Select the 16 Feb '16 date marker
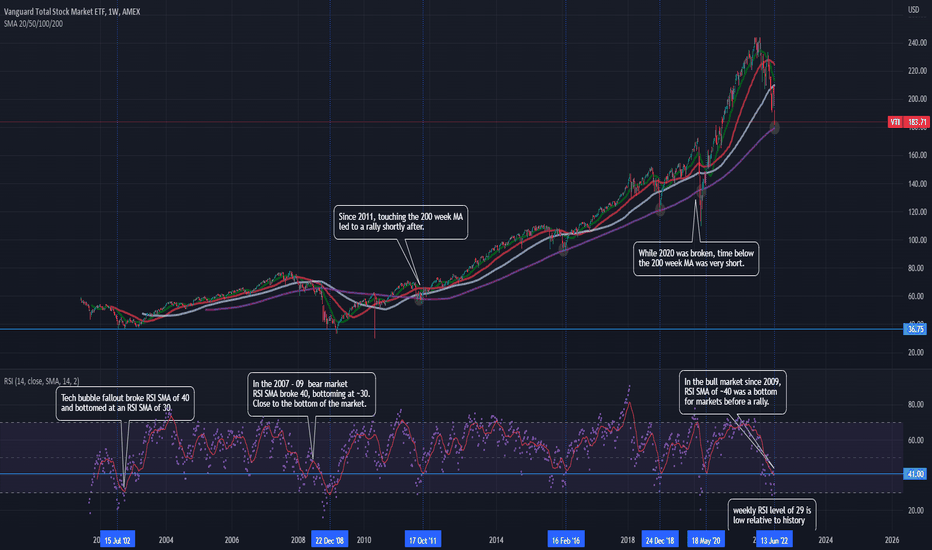932x550 pixels. pyautogui.click(x=565, y=540)
